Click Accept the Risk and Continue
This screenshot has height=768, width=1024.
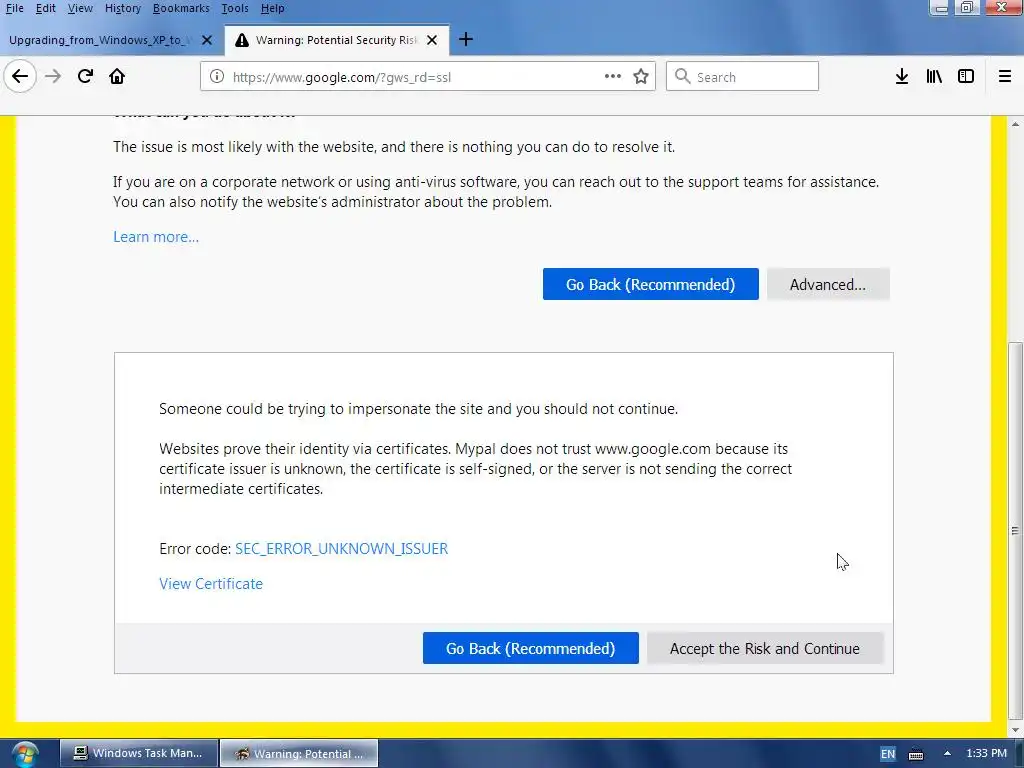tap(765, 648)
